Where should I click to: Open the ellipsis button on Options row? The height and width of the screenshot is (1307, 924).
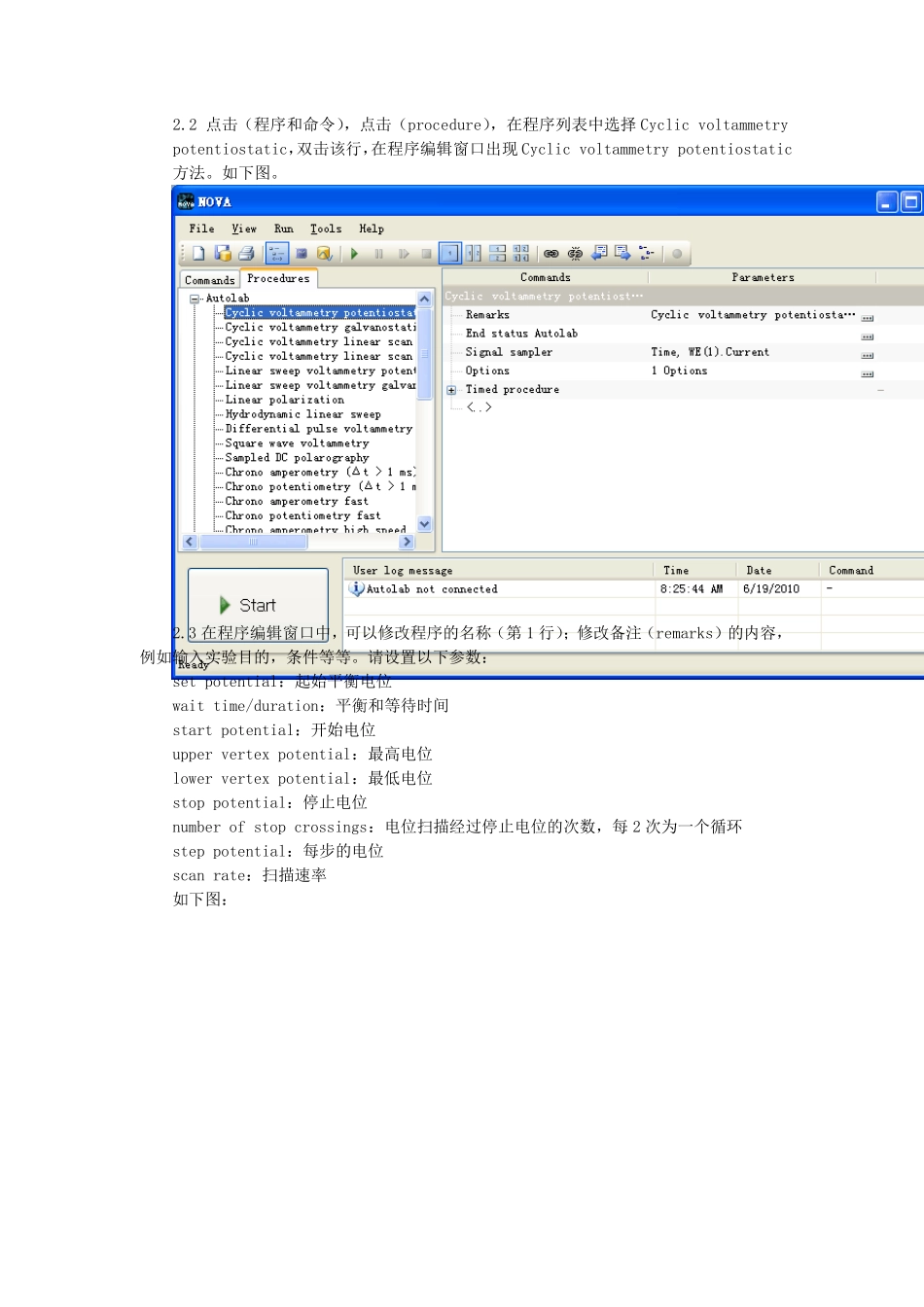868,373
